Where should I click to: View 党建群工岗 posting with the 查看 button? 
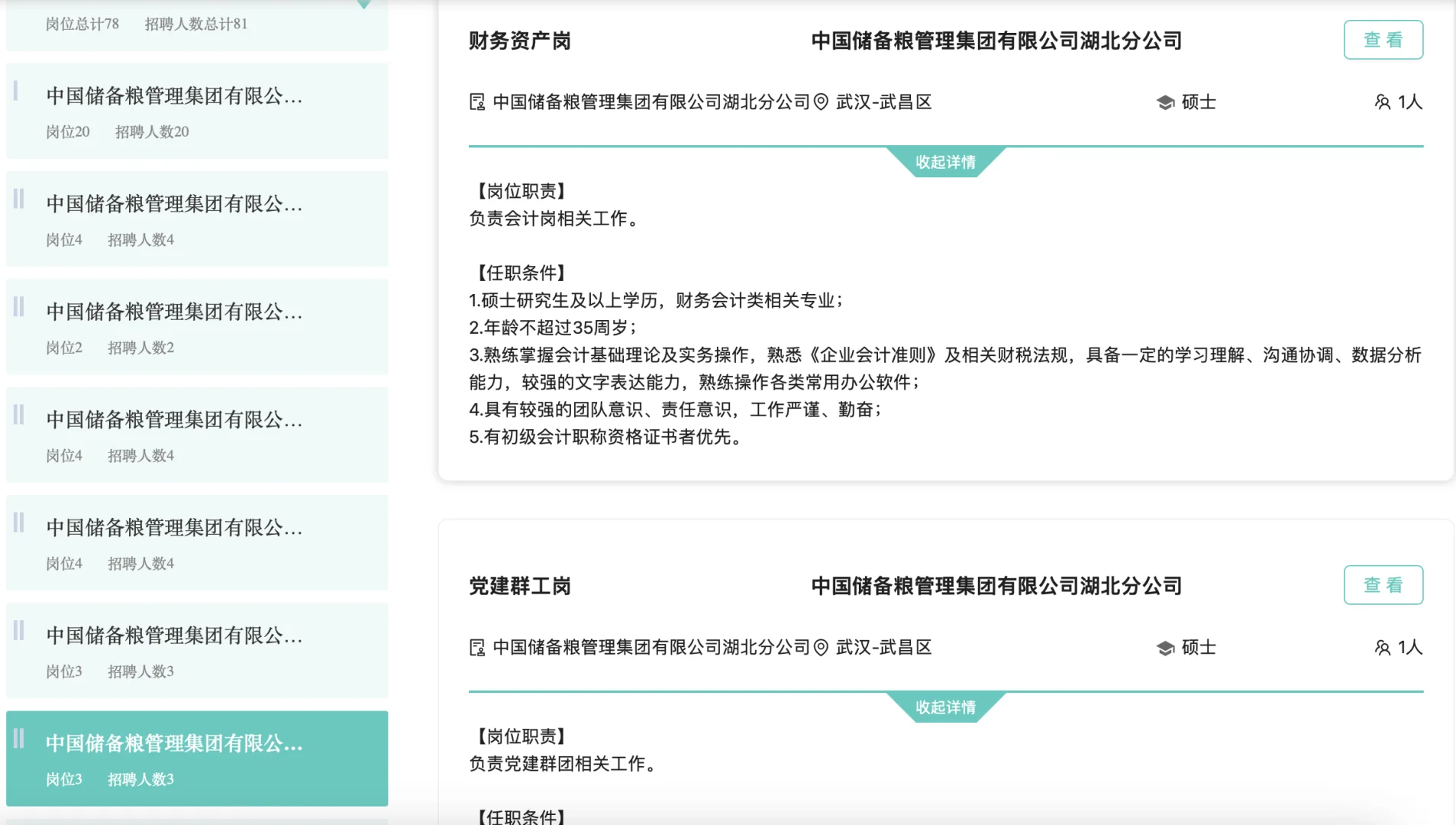click(x=1383, y=584)
